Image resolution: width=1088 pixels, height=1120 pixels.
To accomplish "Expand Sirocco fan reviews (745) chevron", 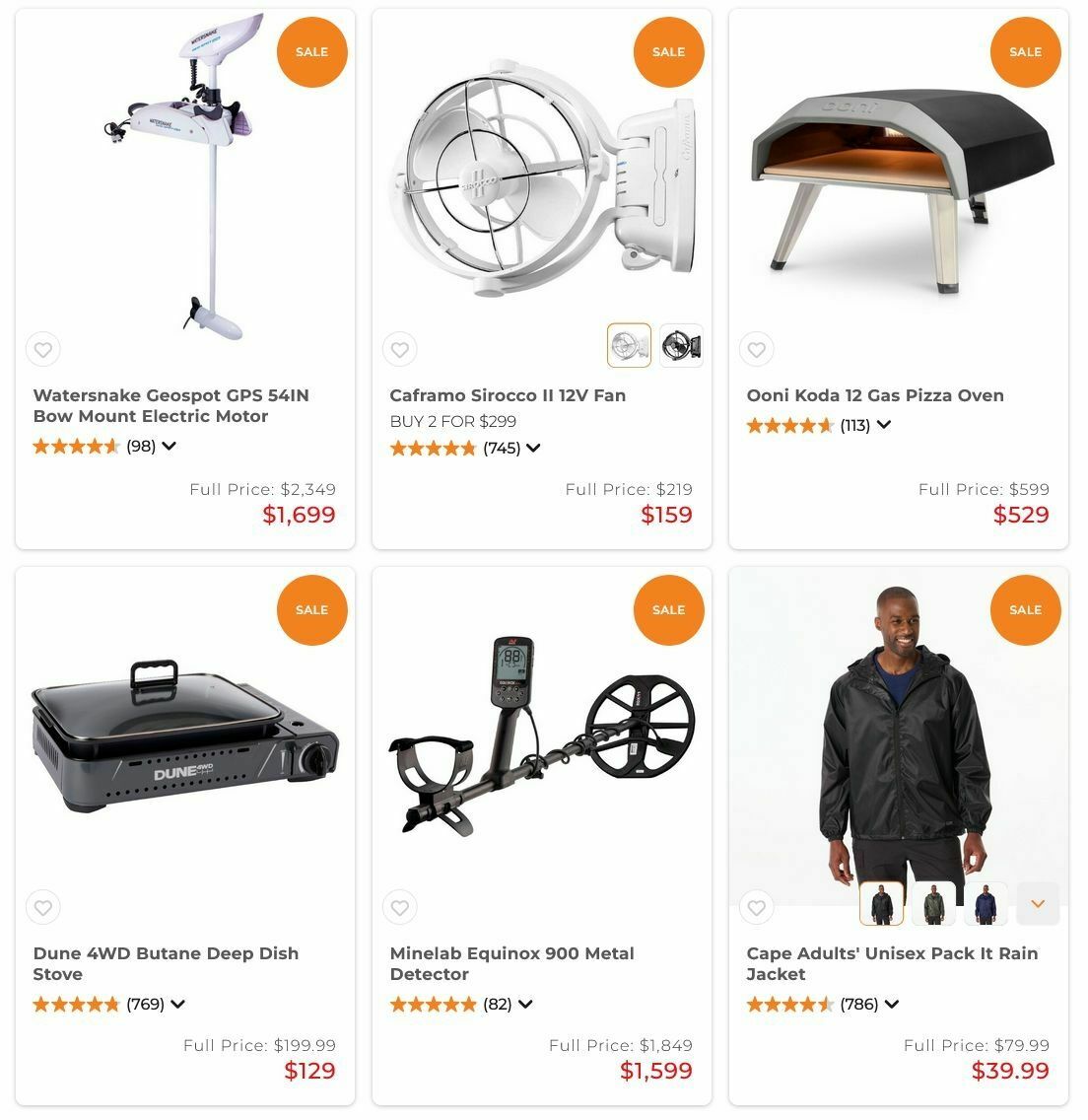I will pos(533,449).
